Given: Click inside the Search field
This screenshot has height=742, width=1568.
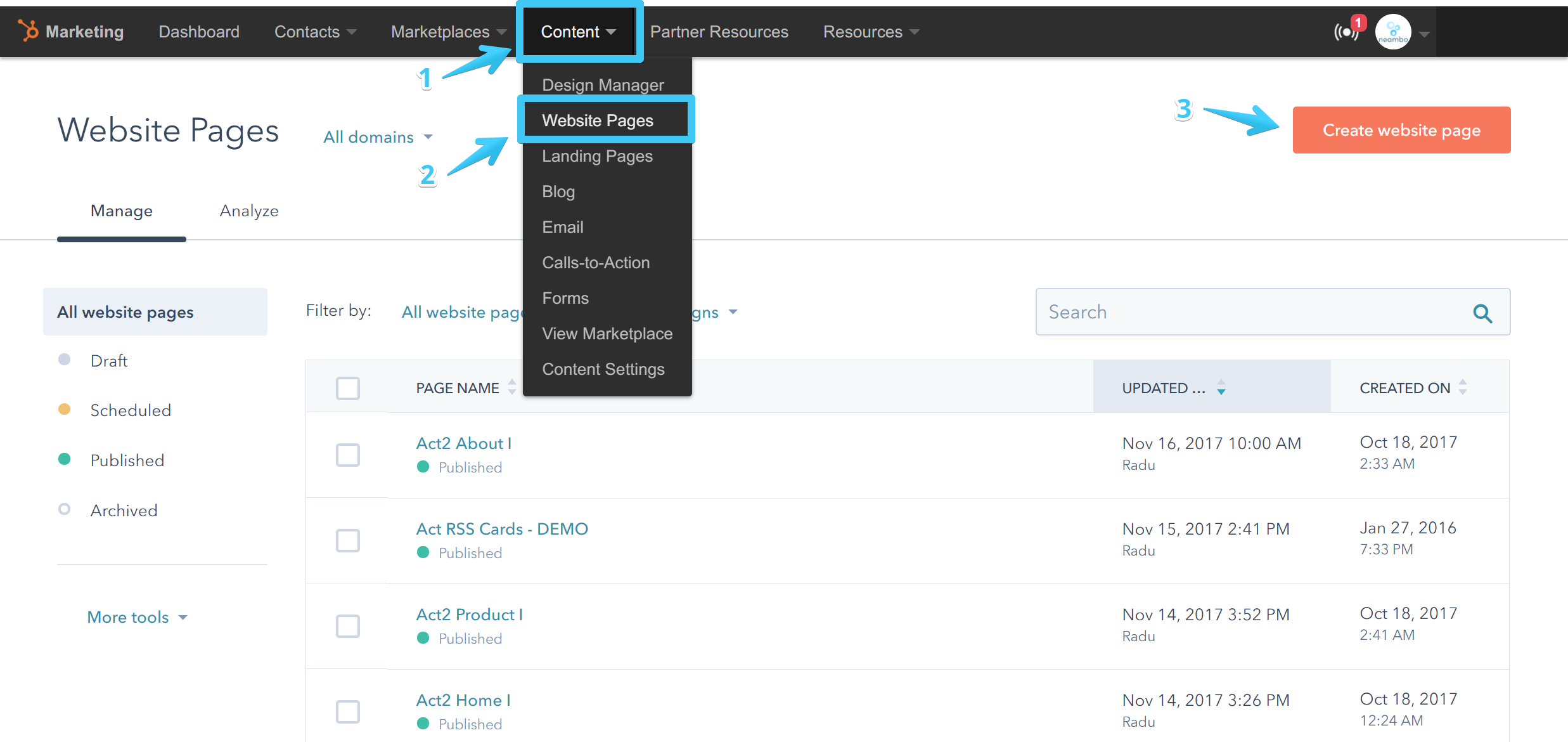Looking at the screenshot, I should tap(1204, 312).
